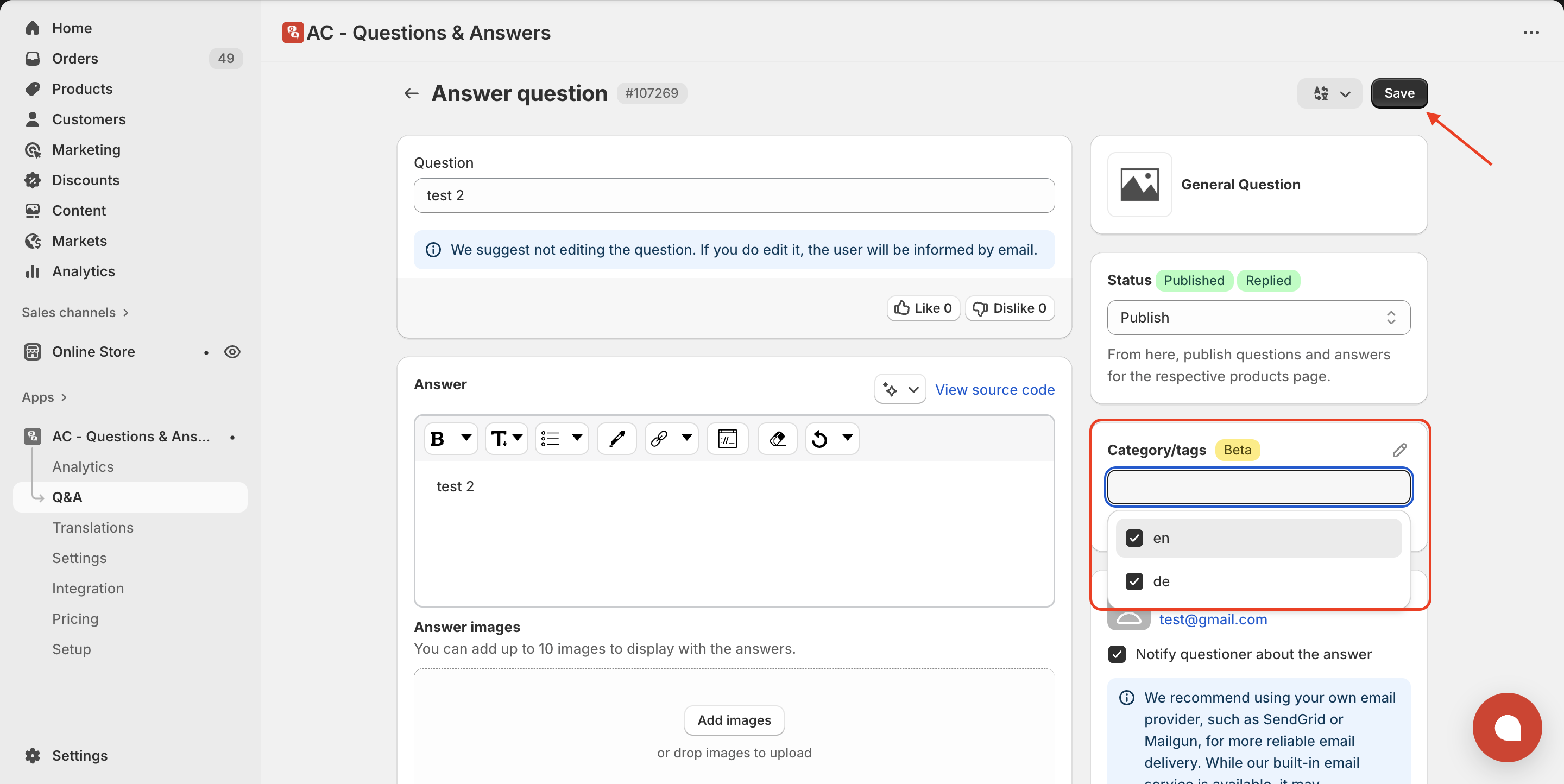Click the Like thumbs-up button

pos(923,308)
